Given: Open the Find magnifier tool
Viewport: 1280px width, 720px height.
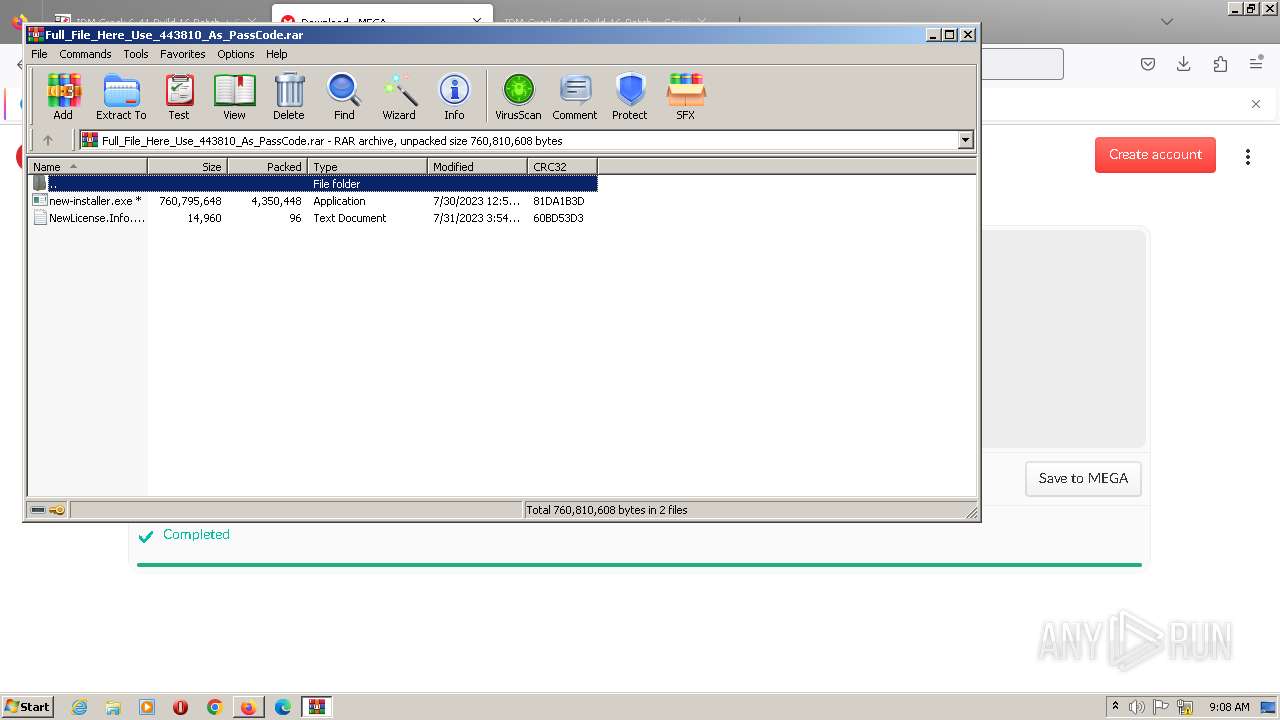Looking at the screenshot, I should [344, 97].
